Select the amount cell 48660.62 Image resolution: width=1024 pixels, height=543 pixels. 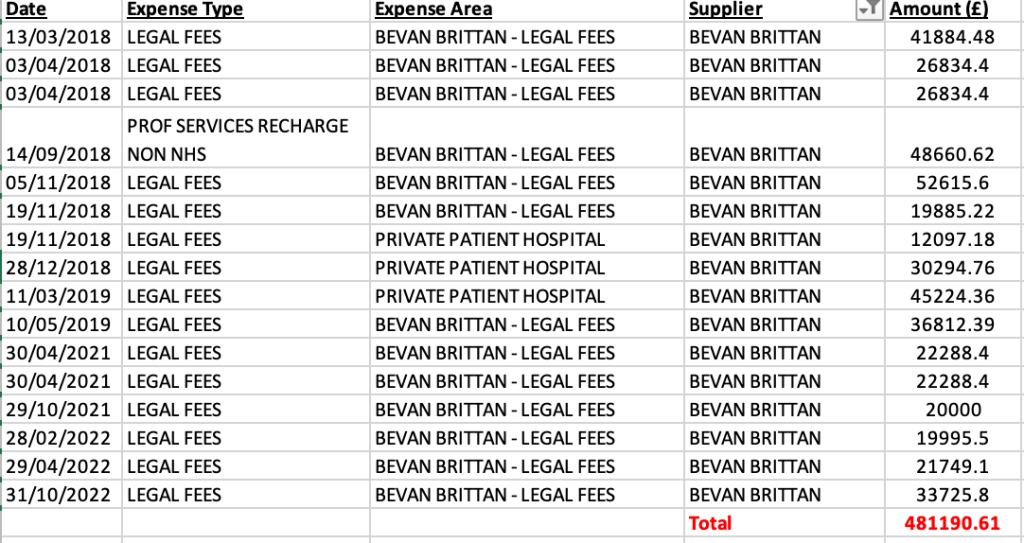pyautogui.click(x=954, y=155)
